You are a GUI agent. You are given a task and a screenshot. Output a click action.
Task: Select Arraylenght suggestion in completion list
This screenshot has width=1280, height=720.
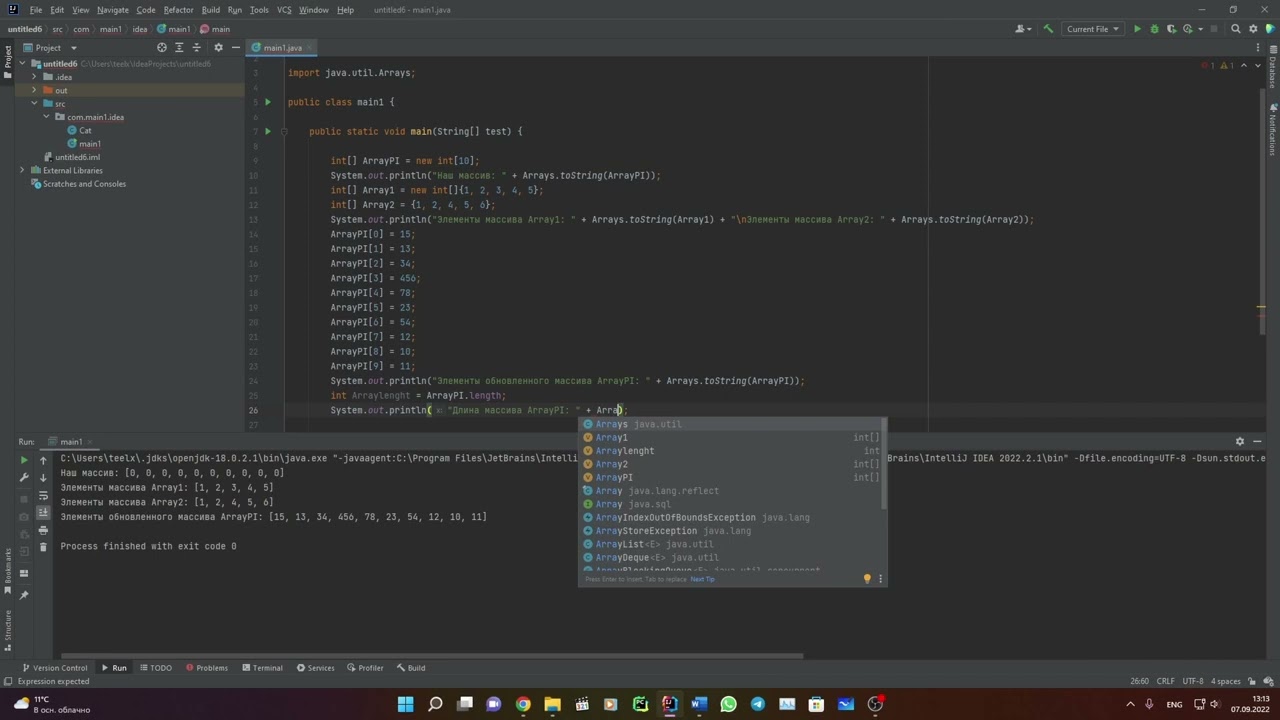pos(733,451)
